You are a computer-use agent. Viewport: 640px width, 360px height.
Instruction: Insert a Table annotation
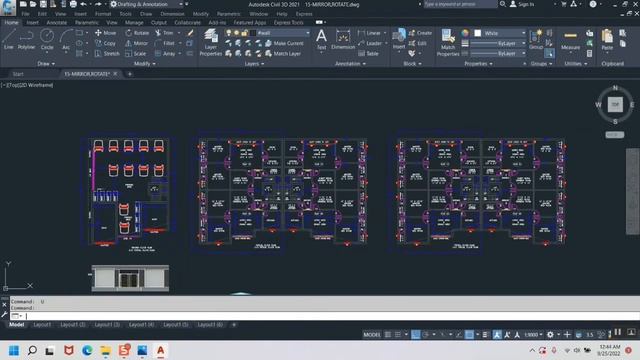coord(368,53)
